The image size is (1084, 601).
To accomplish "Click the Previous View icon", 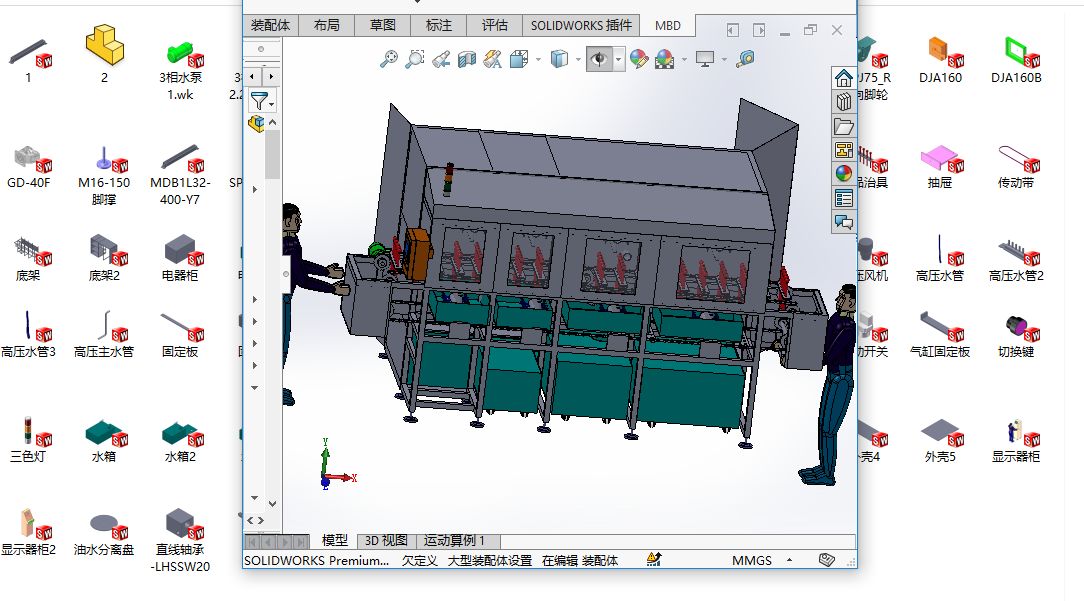I will tap(441, 60).
